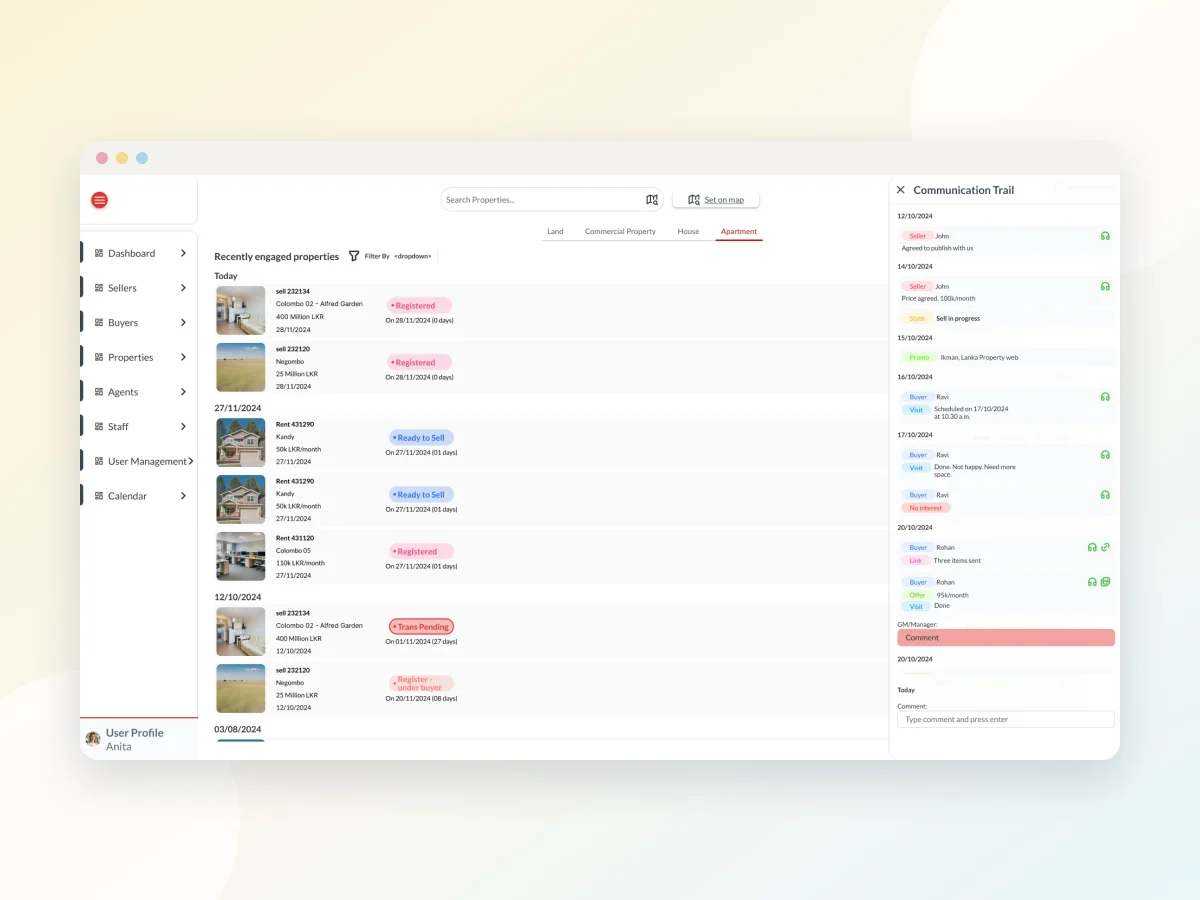Click 'Ikman, Lanka Property web' text
The height and width of the screenshot is (900, 1200).
tap(980, 357)
